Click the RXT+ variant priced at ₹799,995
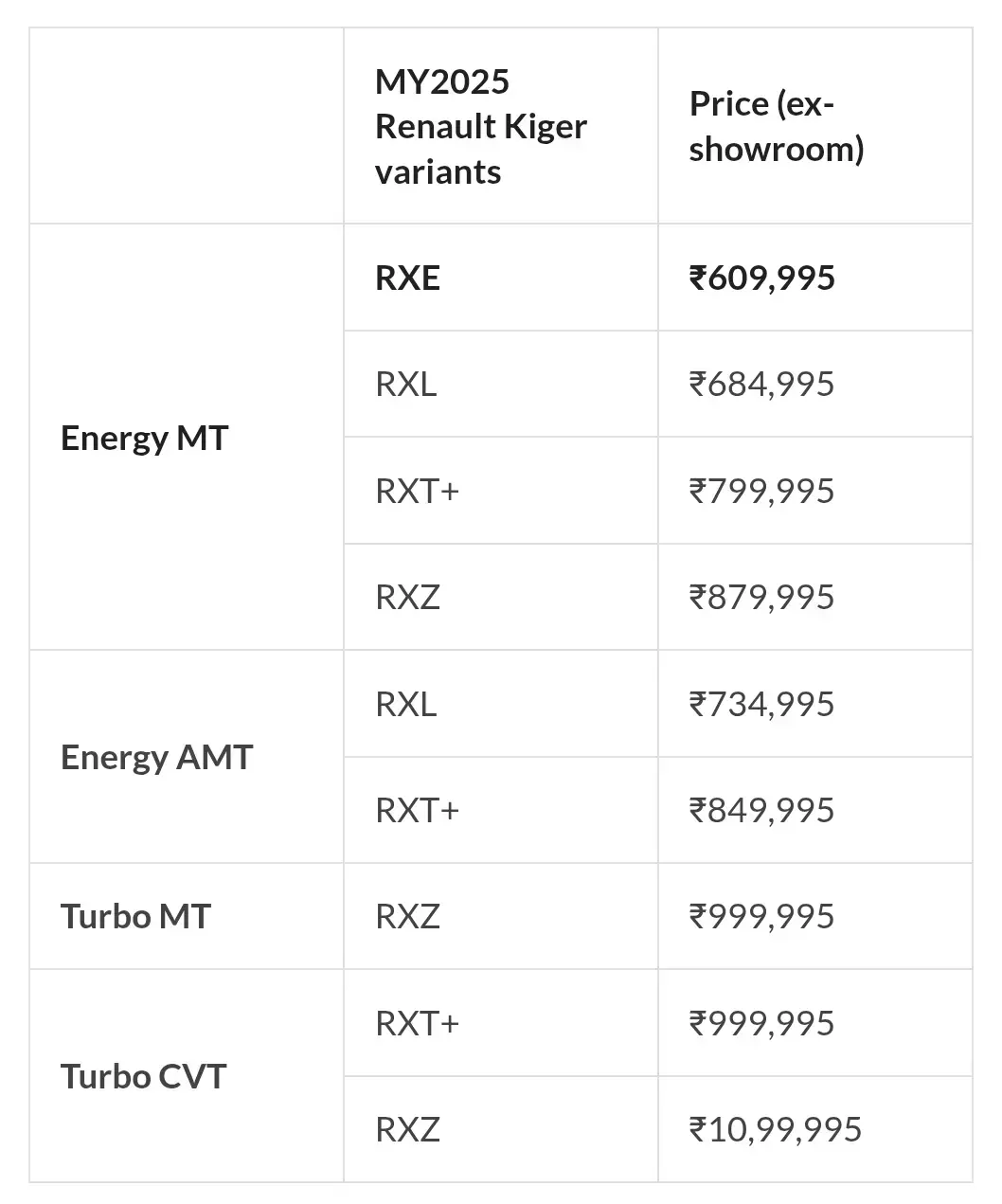This screenshot has width=1002, height=1204. click(x=417, y=491)
